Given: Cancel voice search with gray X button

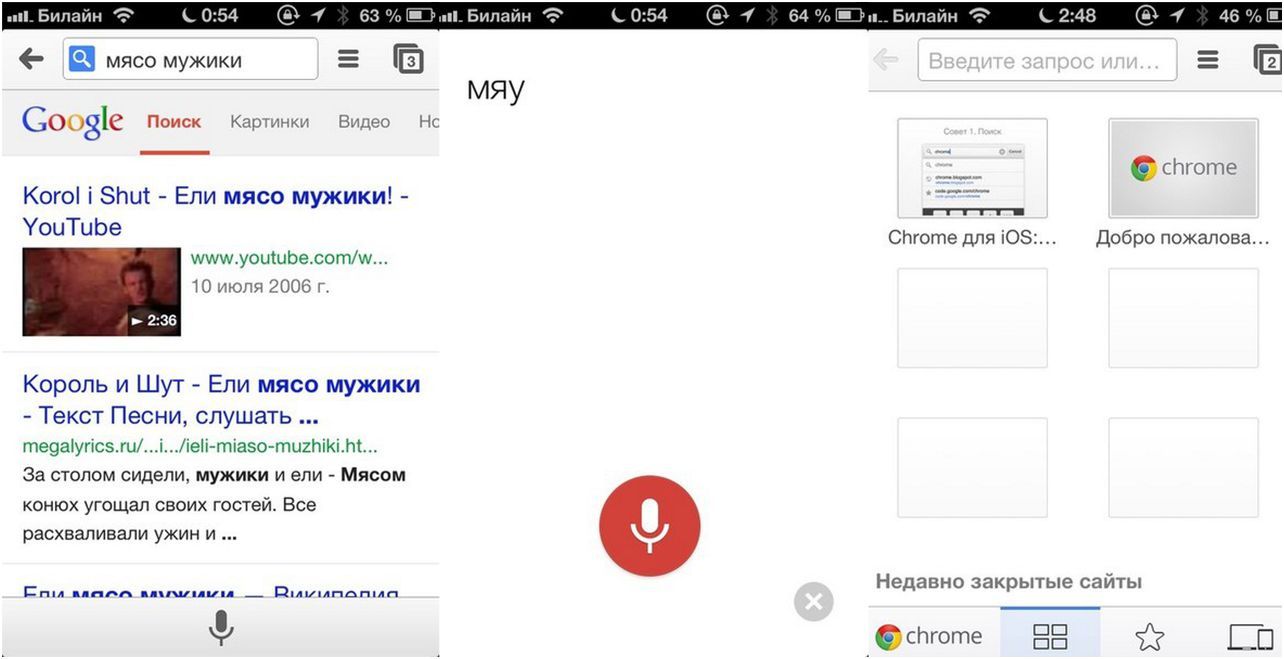Looking at the screenshot, I should click(x=814, y=601).
